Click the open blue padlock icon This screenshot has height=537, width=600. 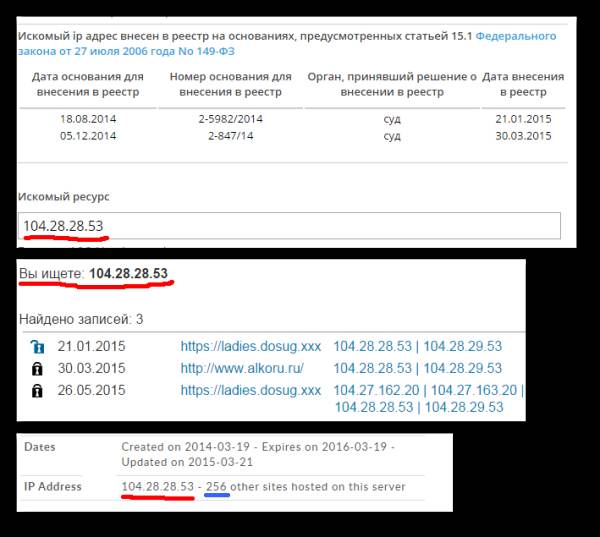[x=38, y=346]
